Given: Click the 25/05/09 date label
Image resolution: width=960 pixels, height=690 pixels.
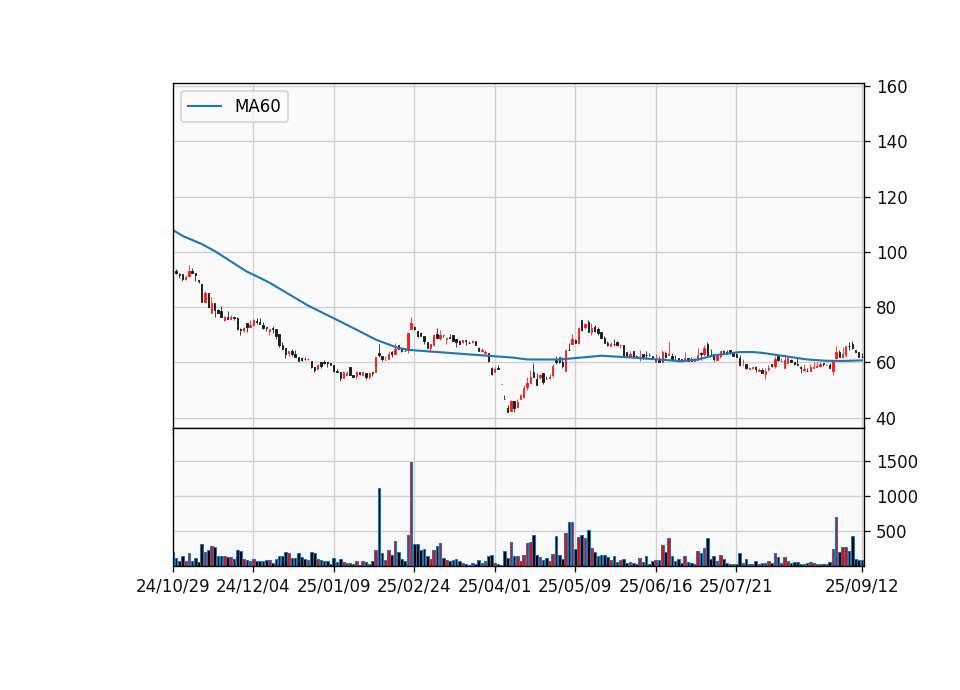Looking at the screenshot, I should pos(575,586).
